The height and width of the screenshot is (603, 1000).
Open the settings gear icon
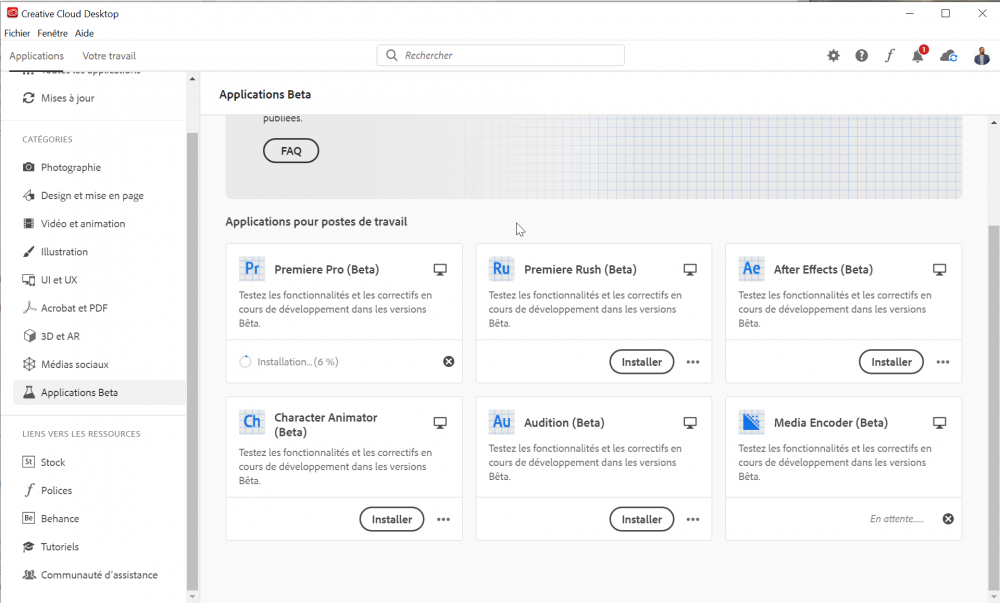tap(833, 56)
